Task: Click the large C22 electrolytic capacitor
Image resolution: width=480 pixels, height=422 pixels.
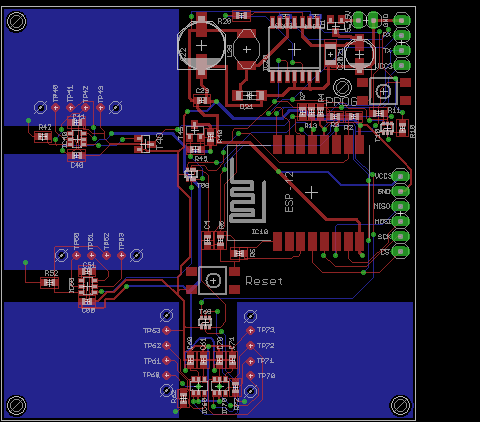Action: pyautogui.click(x=202, y=46)
